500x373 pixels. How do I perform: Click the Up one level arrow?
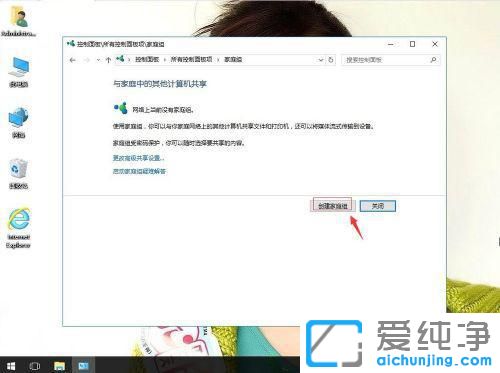108,60
